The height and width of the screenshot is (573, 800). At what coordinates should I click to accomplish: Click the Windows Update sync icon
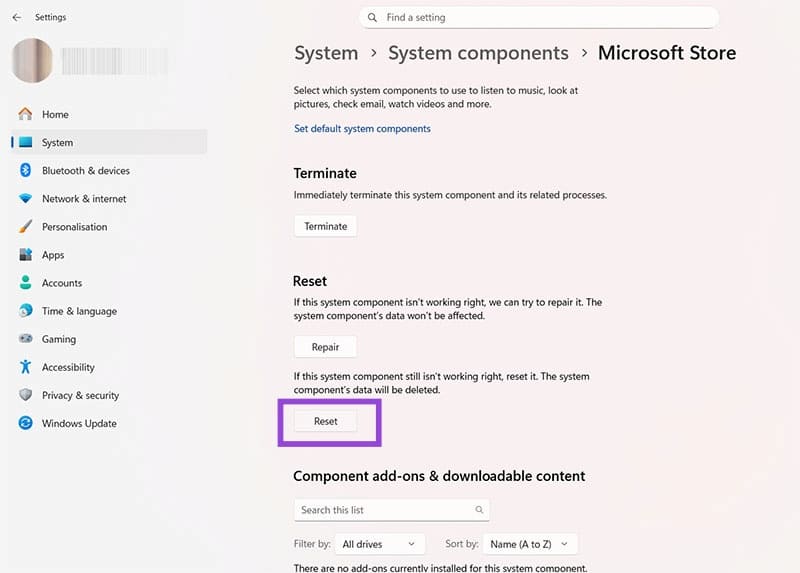[26, 422]
